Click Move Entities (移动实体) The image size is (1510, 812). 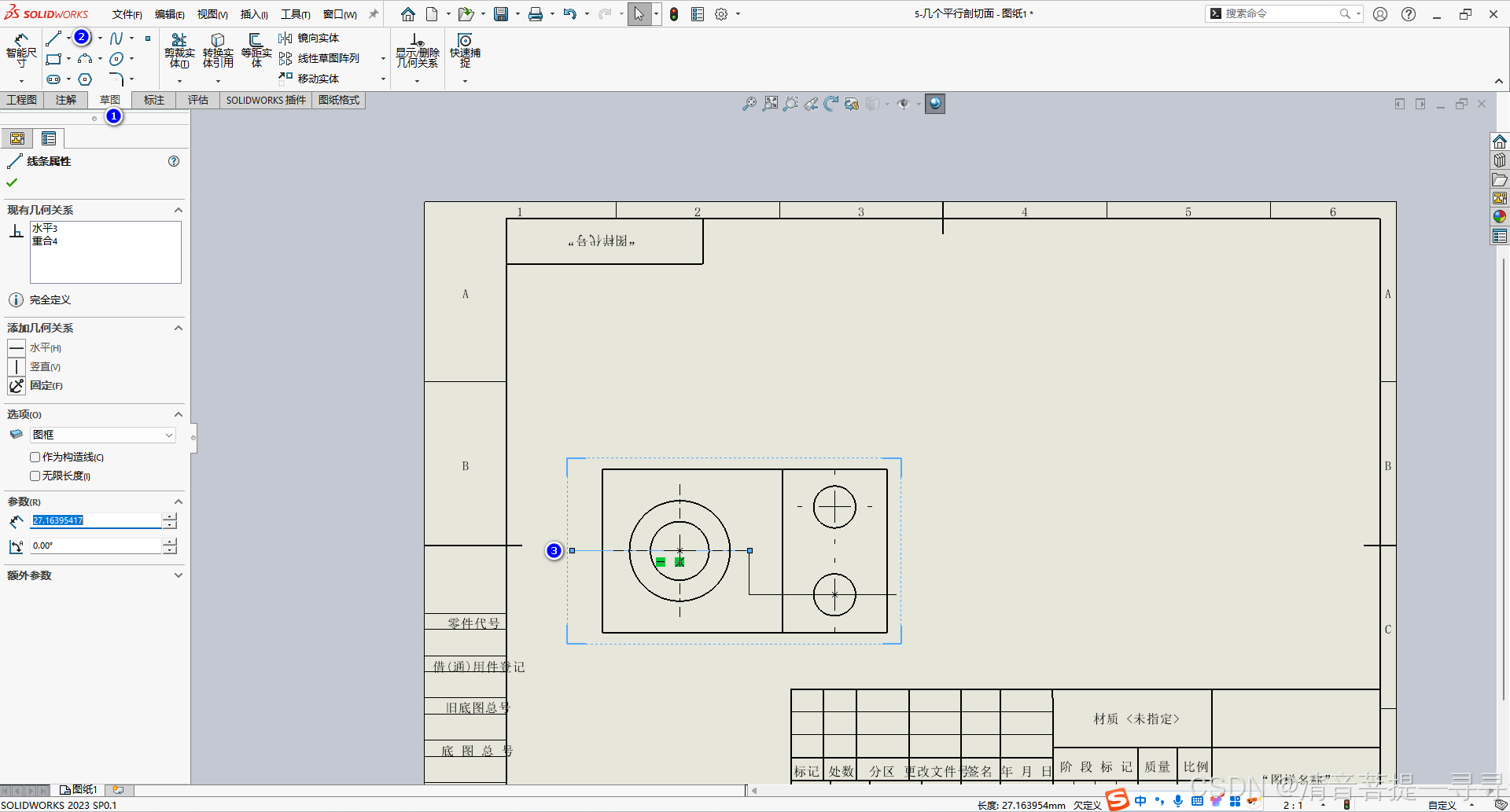click(309, 79)
